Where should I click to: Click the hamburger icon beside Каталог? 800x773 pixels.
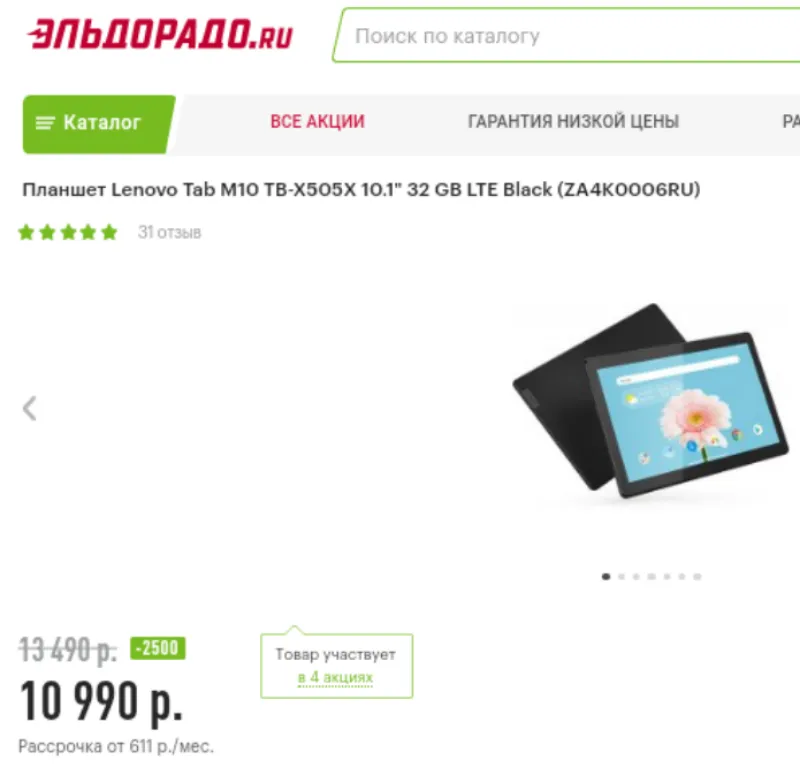(45, 123)
